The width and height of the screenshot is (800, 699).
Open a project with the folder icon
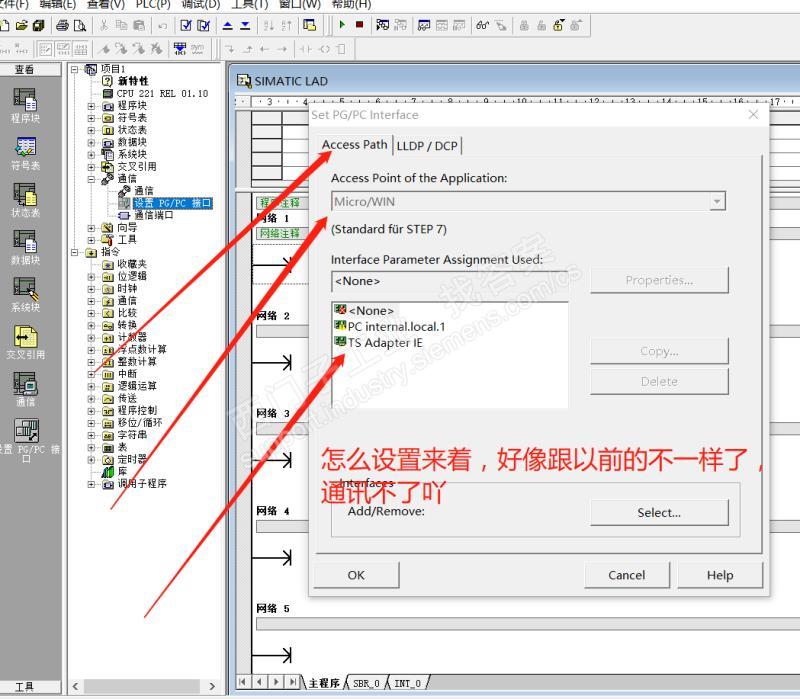[21, 25]
